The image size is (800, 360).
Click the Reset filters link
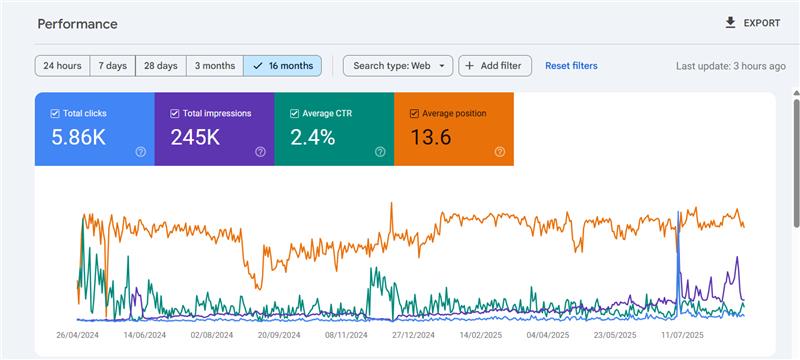pos(571,66)
